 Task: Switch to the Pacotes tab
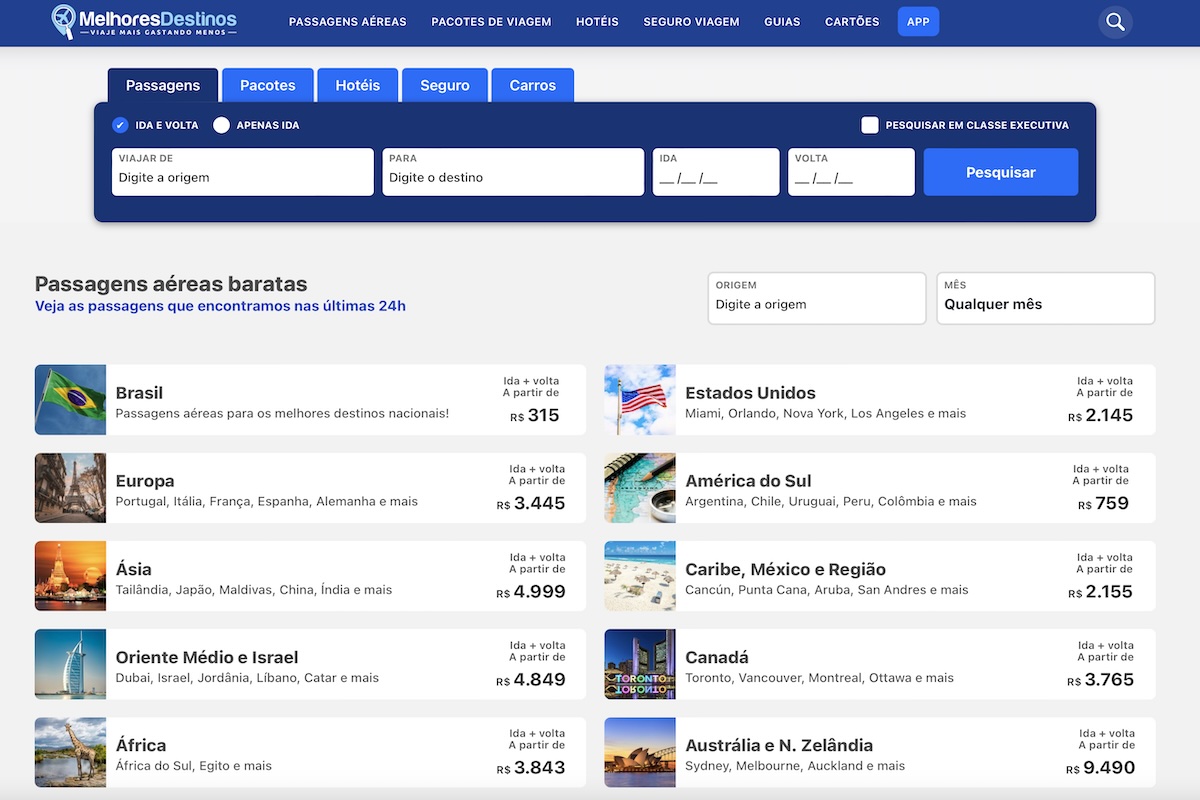pos(267,85)
